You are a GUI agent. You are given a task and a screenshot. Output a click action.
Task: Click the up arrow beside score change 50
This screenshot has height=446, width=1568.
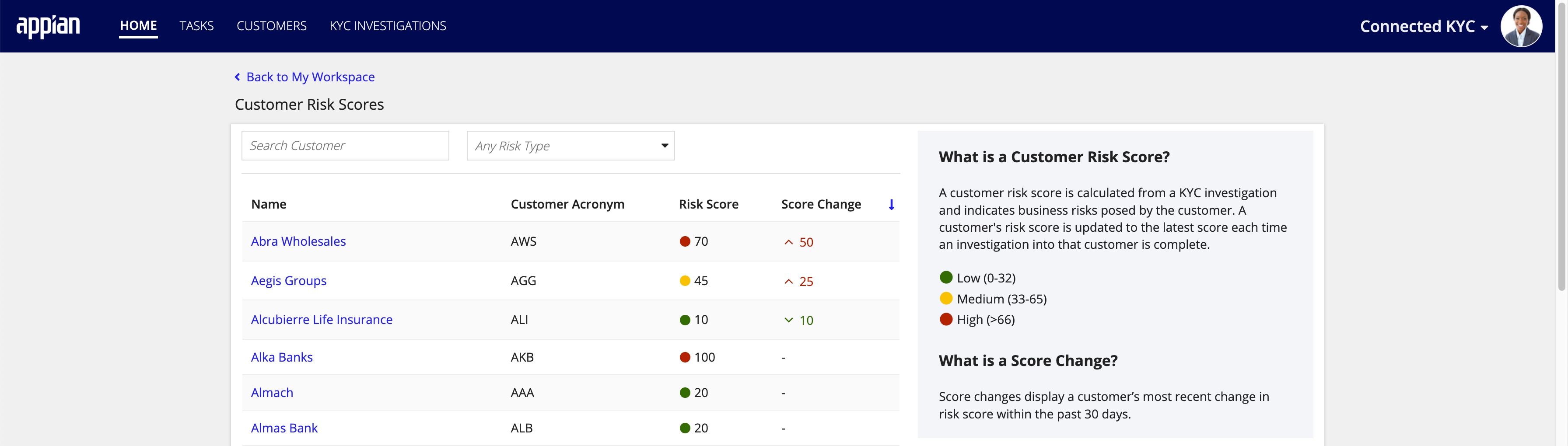point(788,242)
